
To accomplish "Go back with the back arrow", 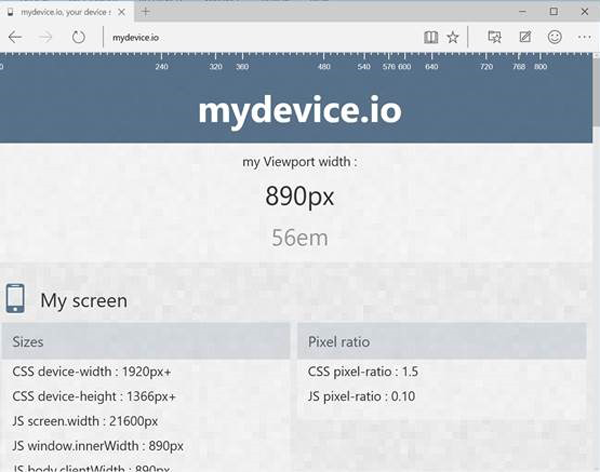I will (15, 37).
